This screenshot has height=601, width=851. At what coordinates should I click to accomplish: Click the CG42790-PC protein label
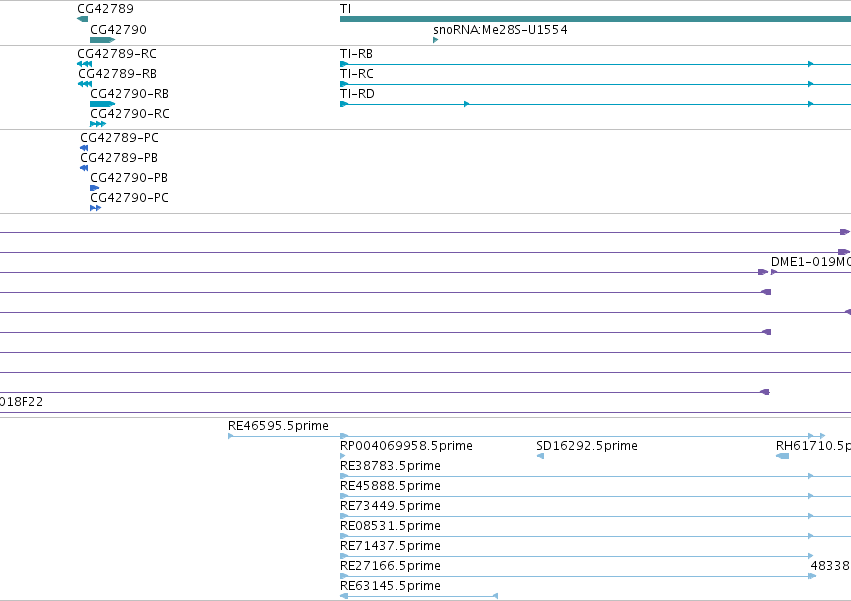[x=129, y=198]
